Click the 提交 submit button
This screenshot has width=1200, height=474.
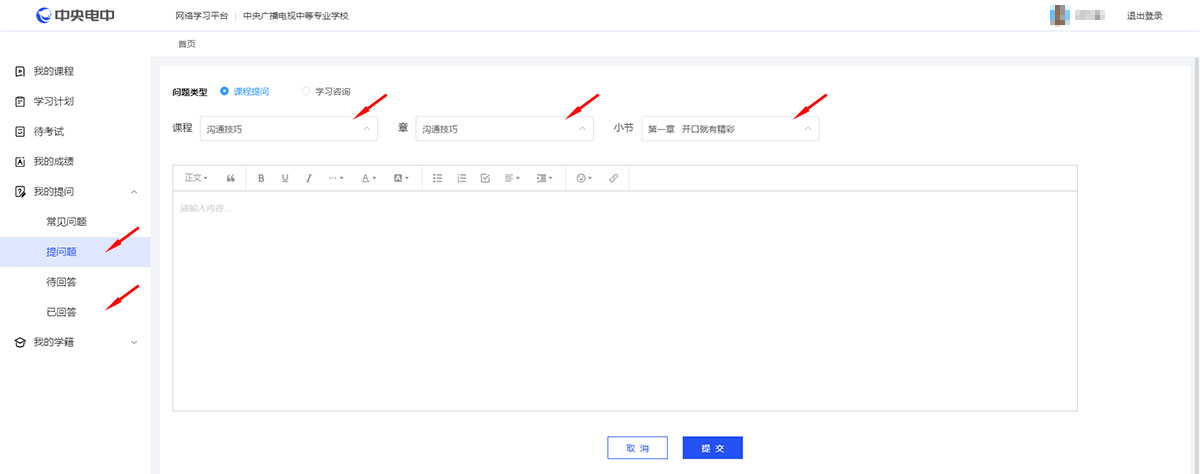click(x=712, y=448)
